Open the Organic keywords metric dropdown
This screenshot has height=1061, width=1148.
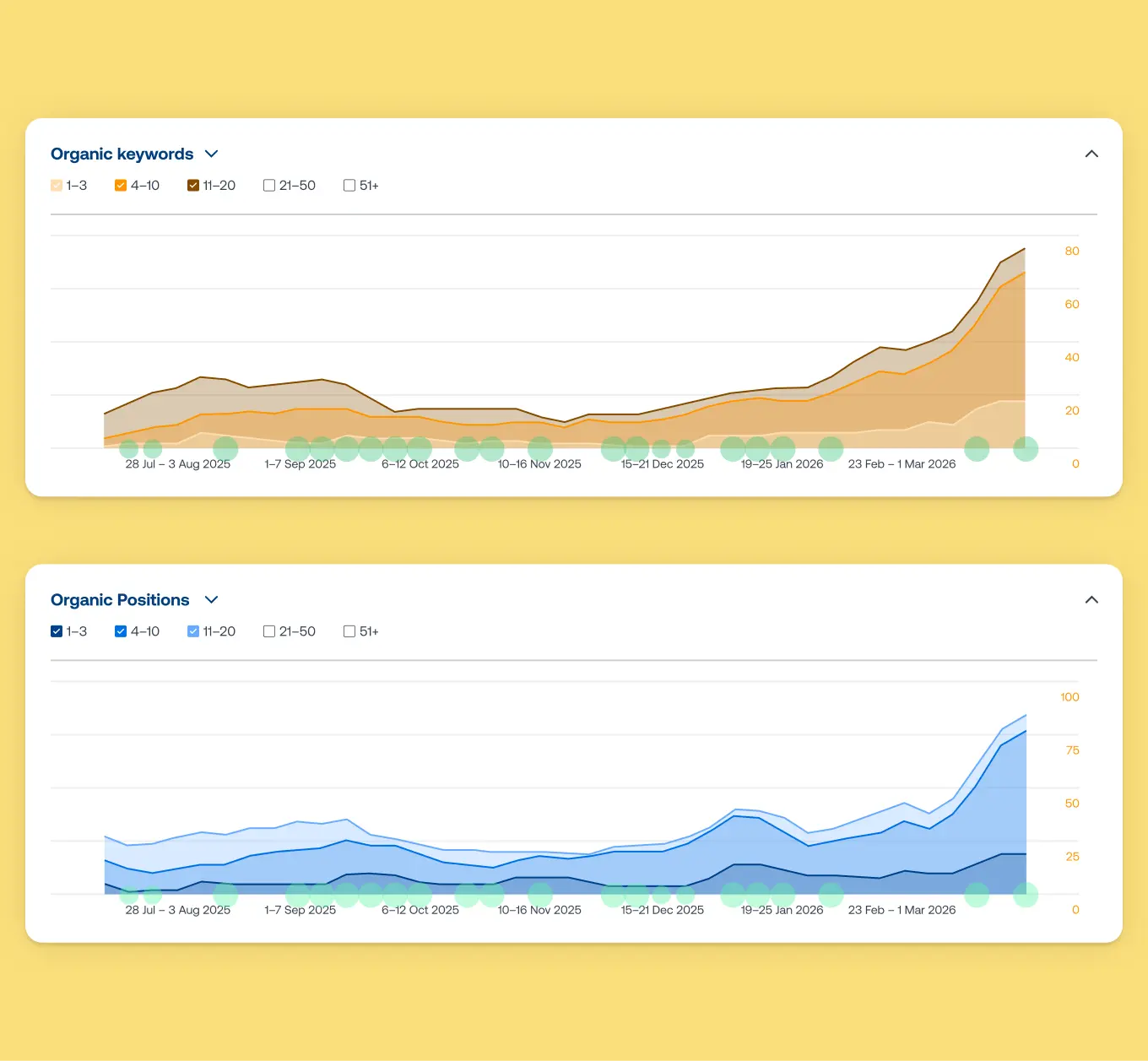coord(211,154)
